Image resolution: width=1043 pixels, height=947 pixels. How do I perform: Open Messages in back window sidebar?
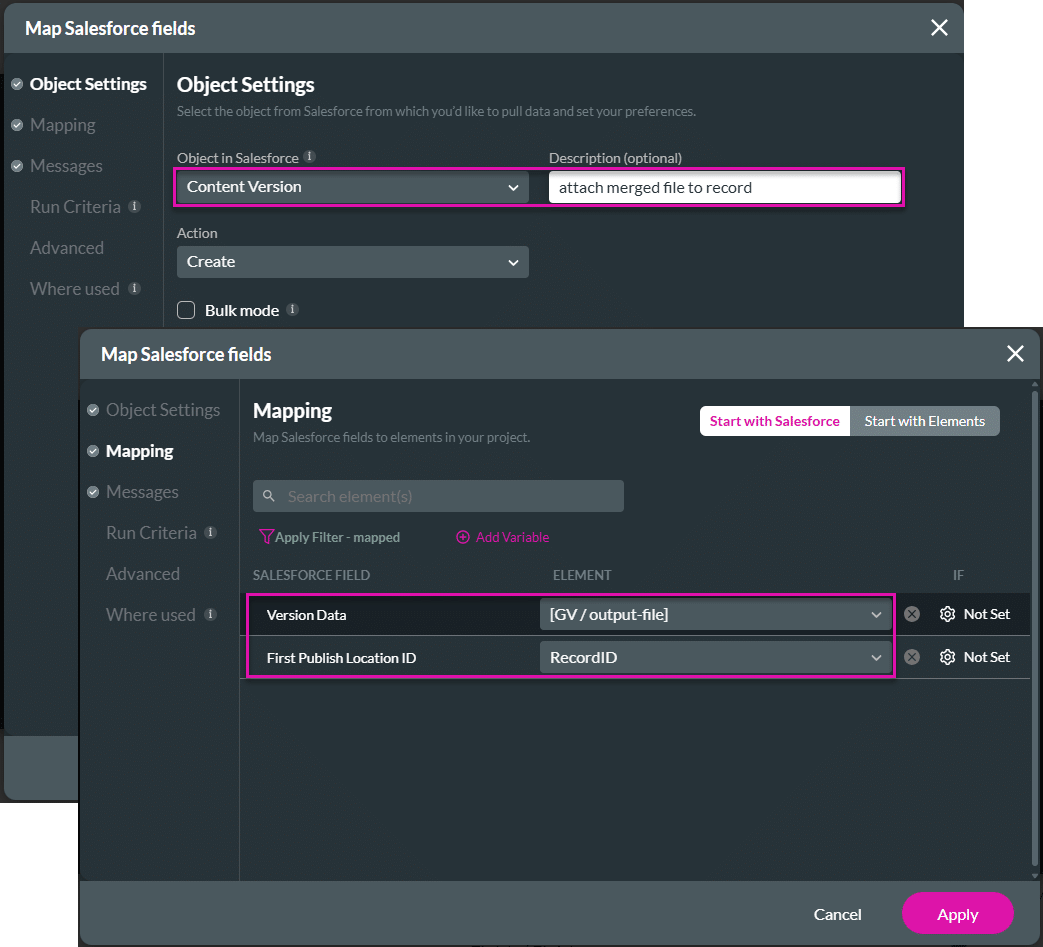tap(66, 166)
